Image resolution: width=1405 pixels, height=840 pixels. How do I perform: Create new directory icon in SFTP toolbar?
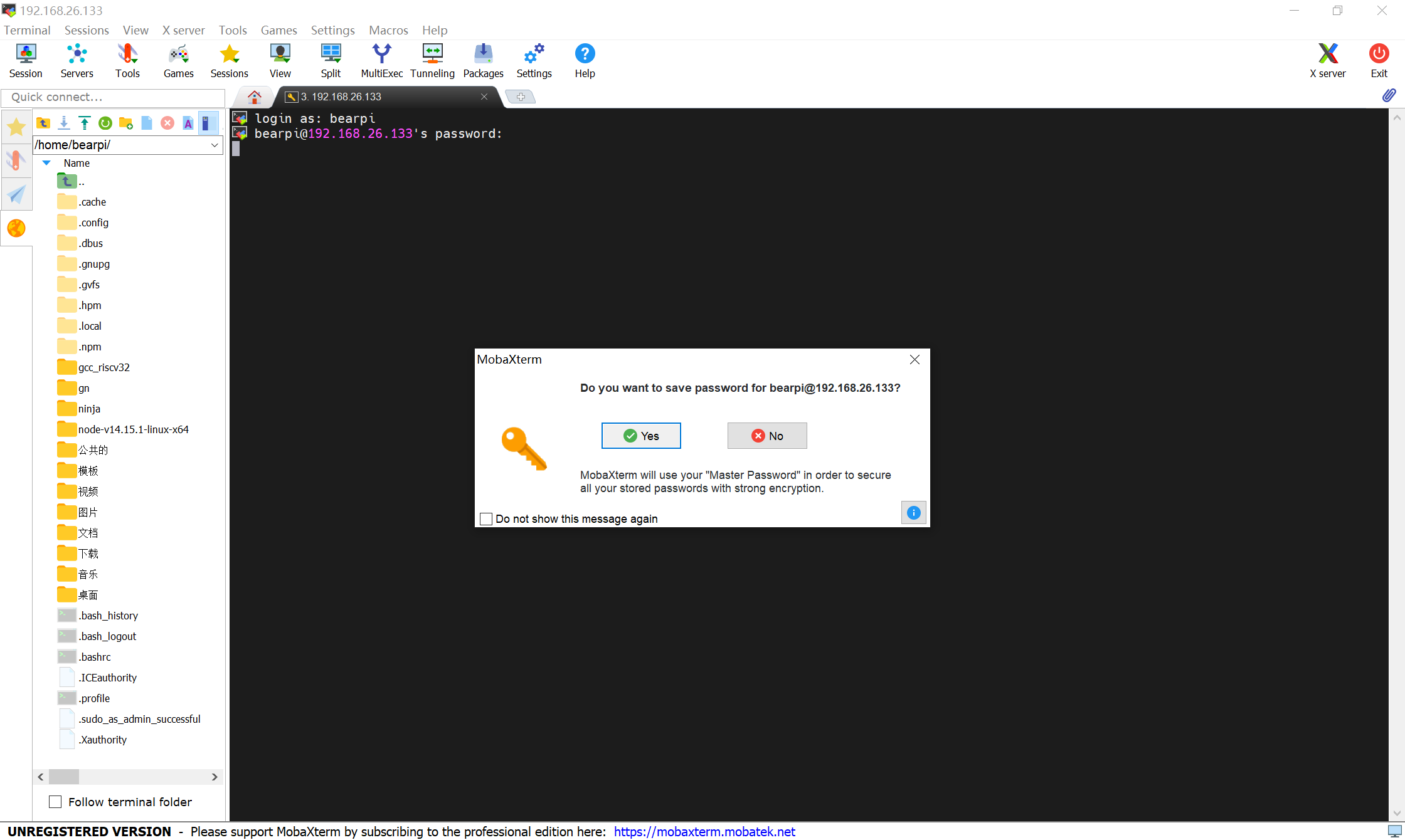click(x=126, y=123)
